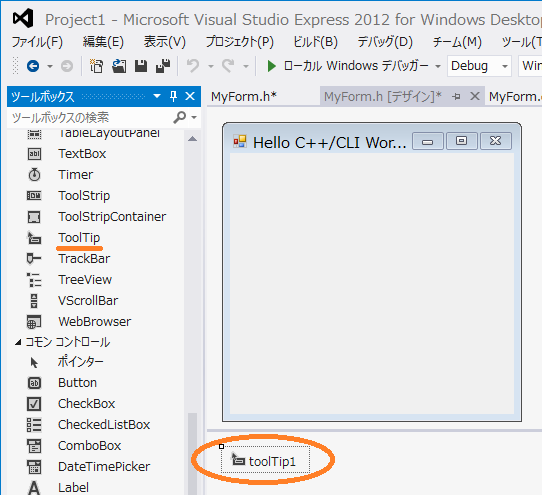
Task: Click the TextBox label in toolbox
Action: tap(82, 154)
